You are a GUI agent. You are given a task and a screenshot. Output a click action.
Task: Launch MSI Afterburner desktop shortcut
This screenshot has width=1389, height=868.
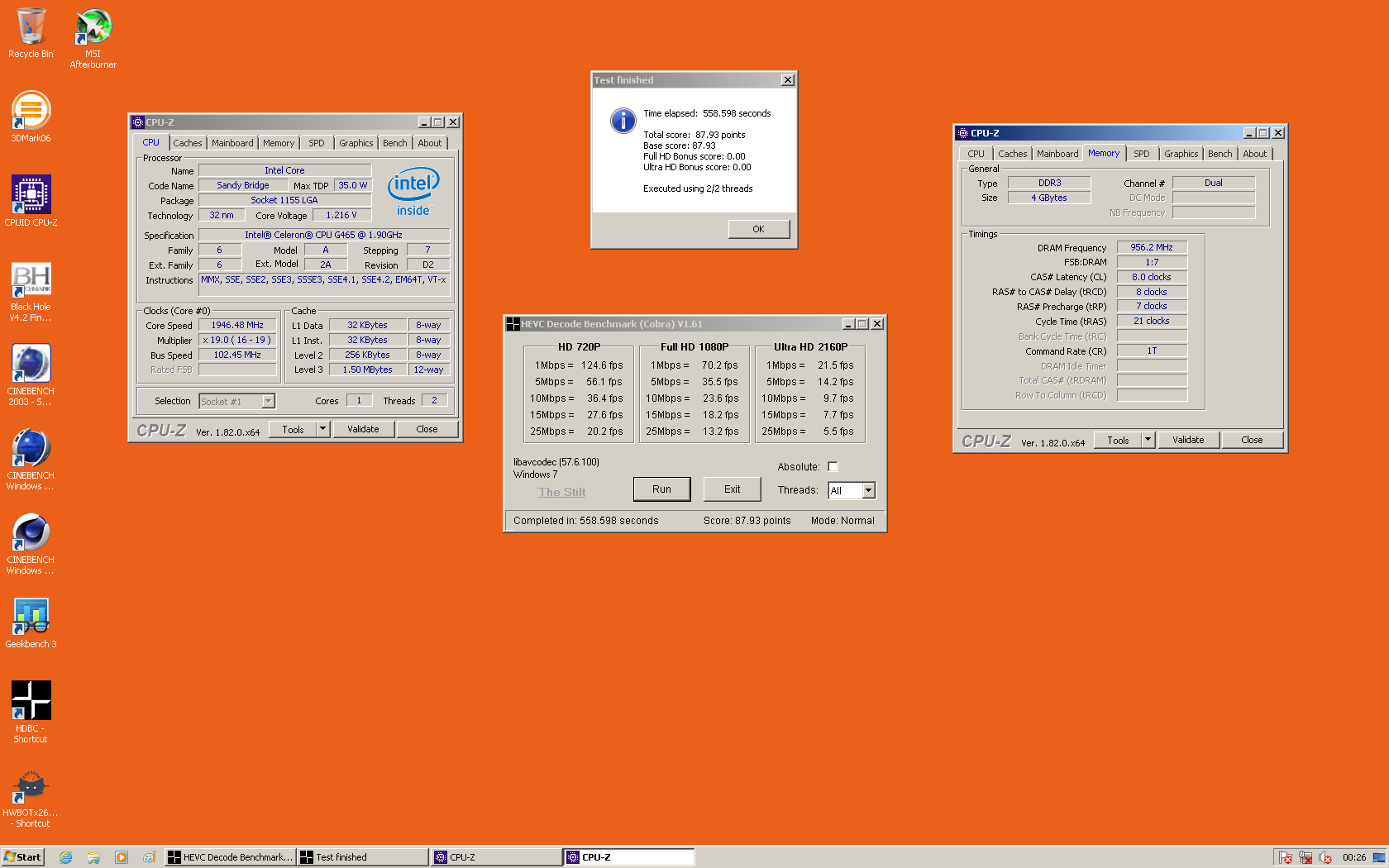[x=93, y=38]
